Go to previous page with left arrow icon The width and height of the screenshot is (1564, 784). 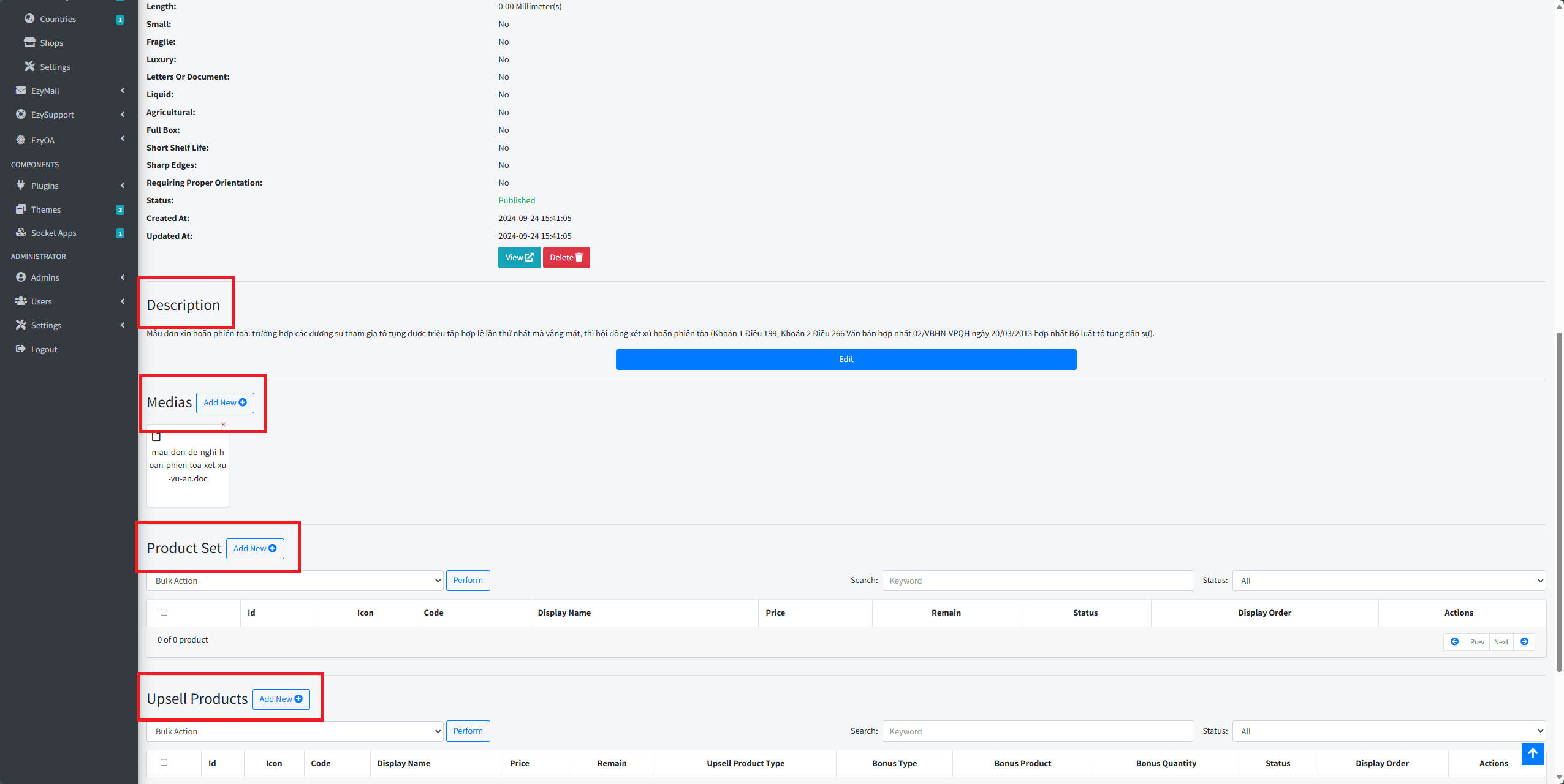click(1454, 641)
